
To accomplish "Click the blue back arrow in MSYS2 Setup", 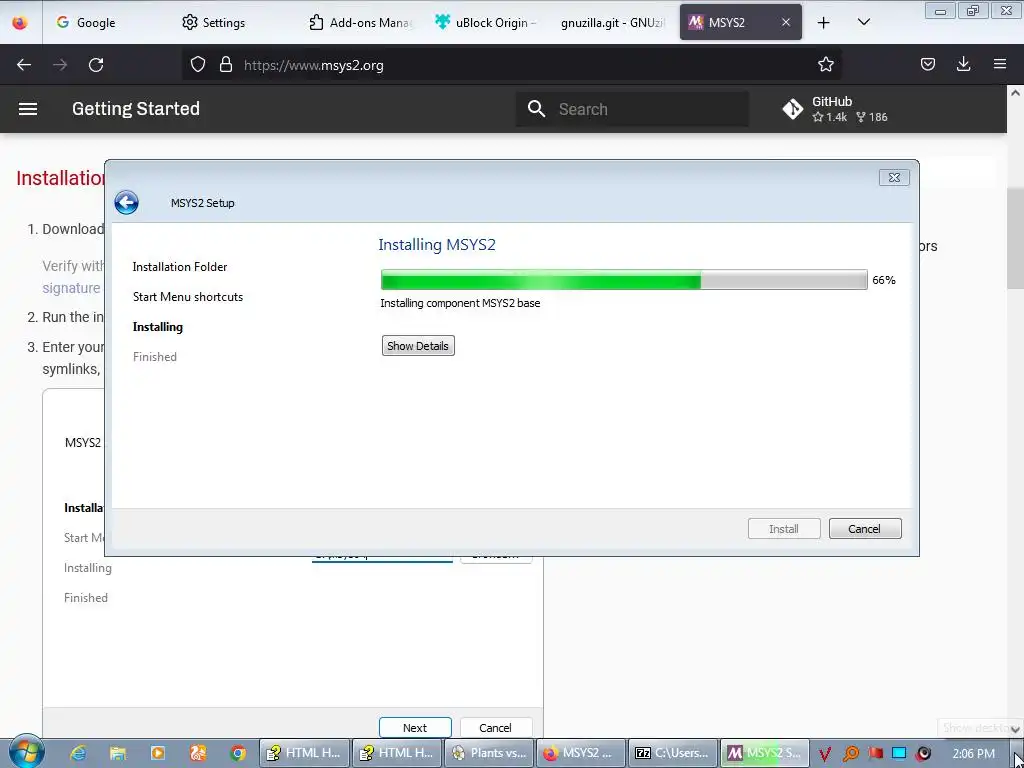I will pyautogui.click(x=126, y=202).
